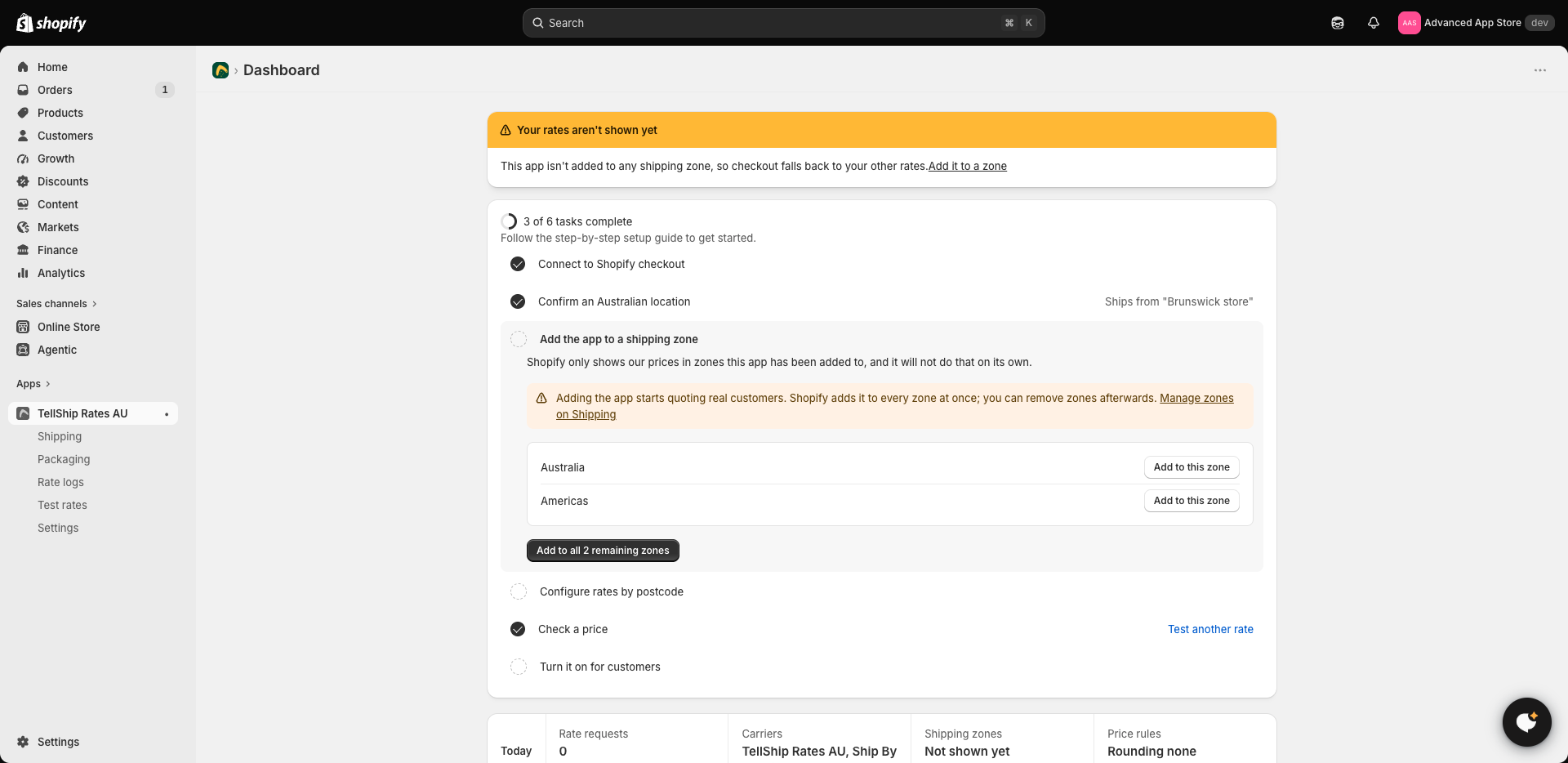Viewport: 1568px width, 763px height.
Task: Click the Test another rate link
Action: click(1210, 629)
